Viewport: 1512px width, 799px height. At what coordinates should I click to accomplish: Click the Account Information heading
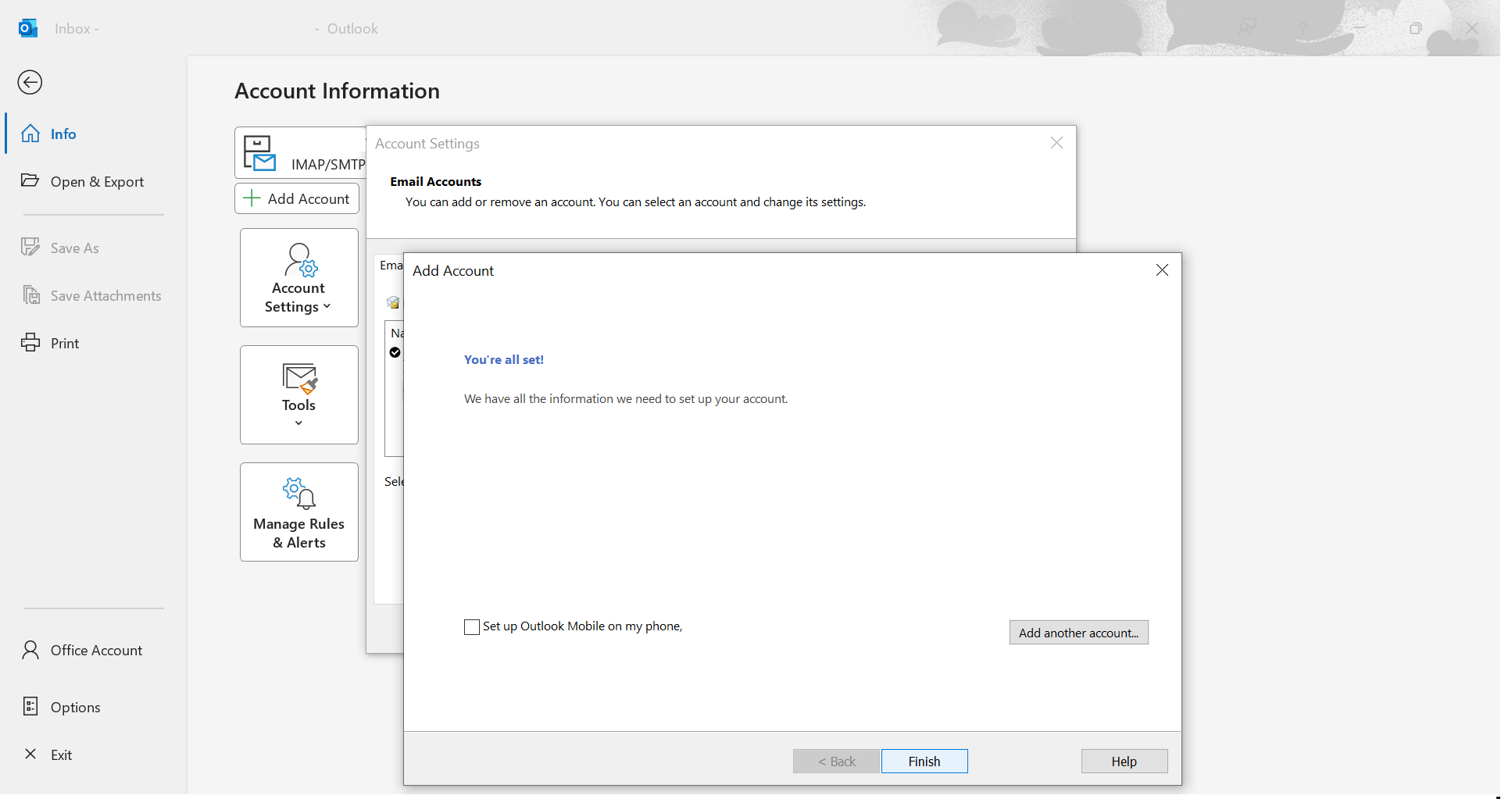(337, 91)
